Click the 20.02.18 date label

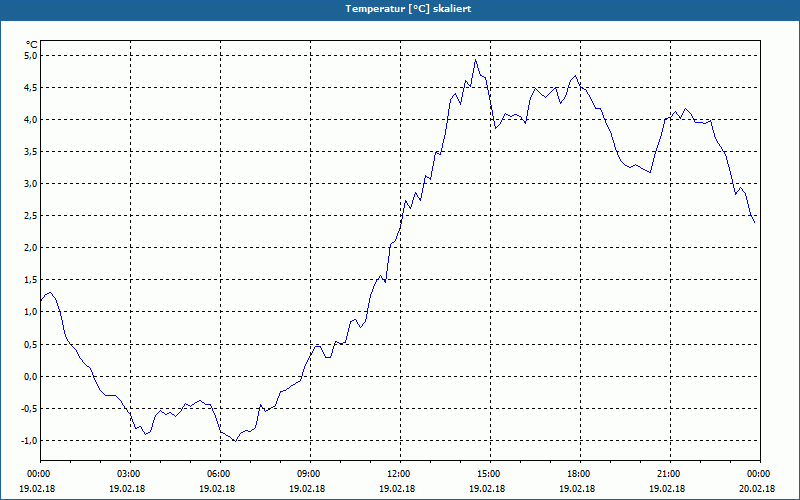pyautogui.click(x=757, y=489)
